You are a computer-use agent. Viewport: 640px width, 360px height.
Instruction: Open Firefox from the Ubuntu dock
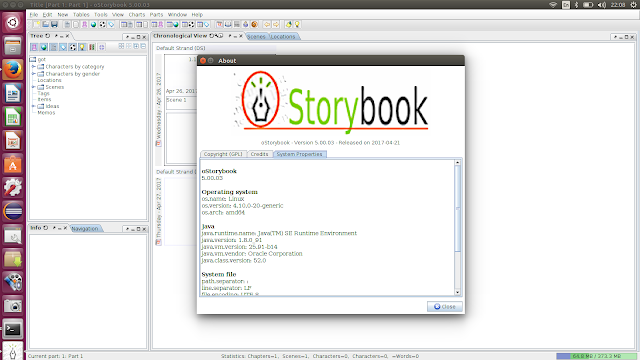click(x=13, y=69)
